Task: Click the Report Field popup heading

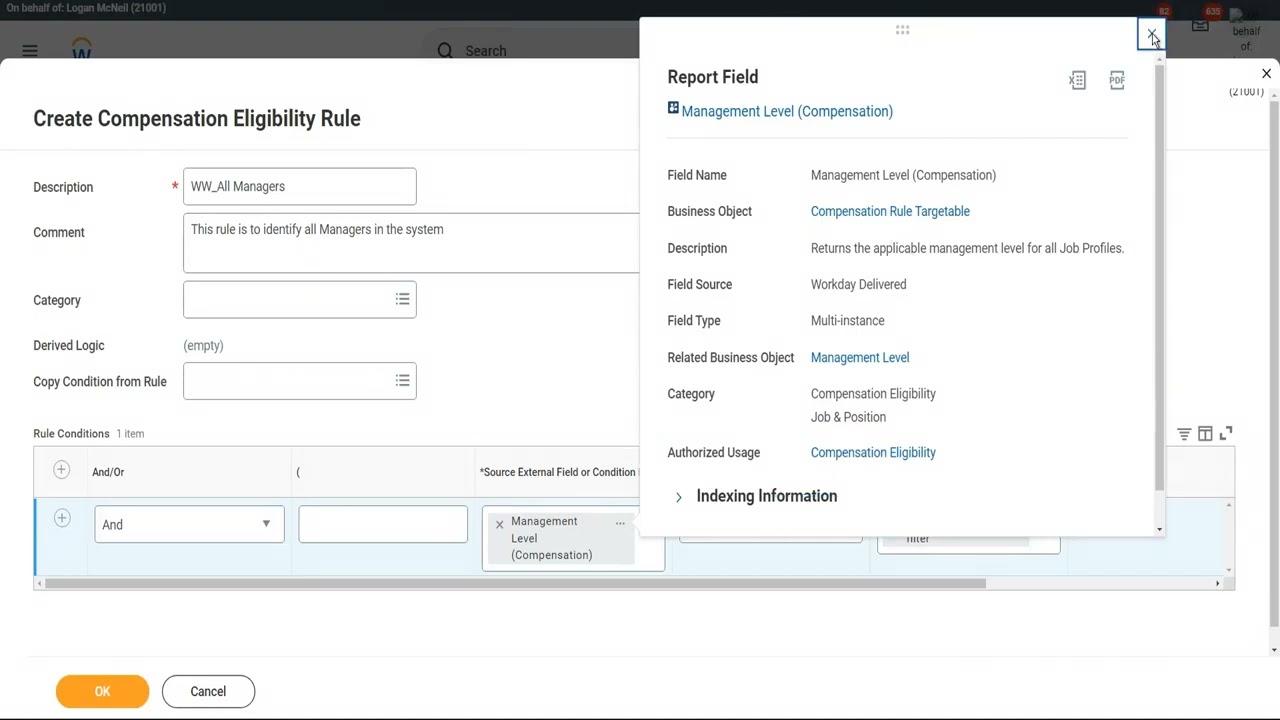Action: pos(713,77)
